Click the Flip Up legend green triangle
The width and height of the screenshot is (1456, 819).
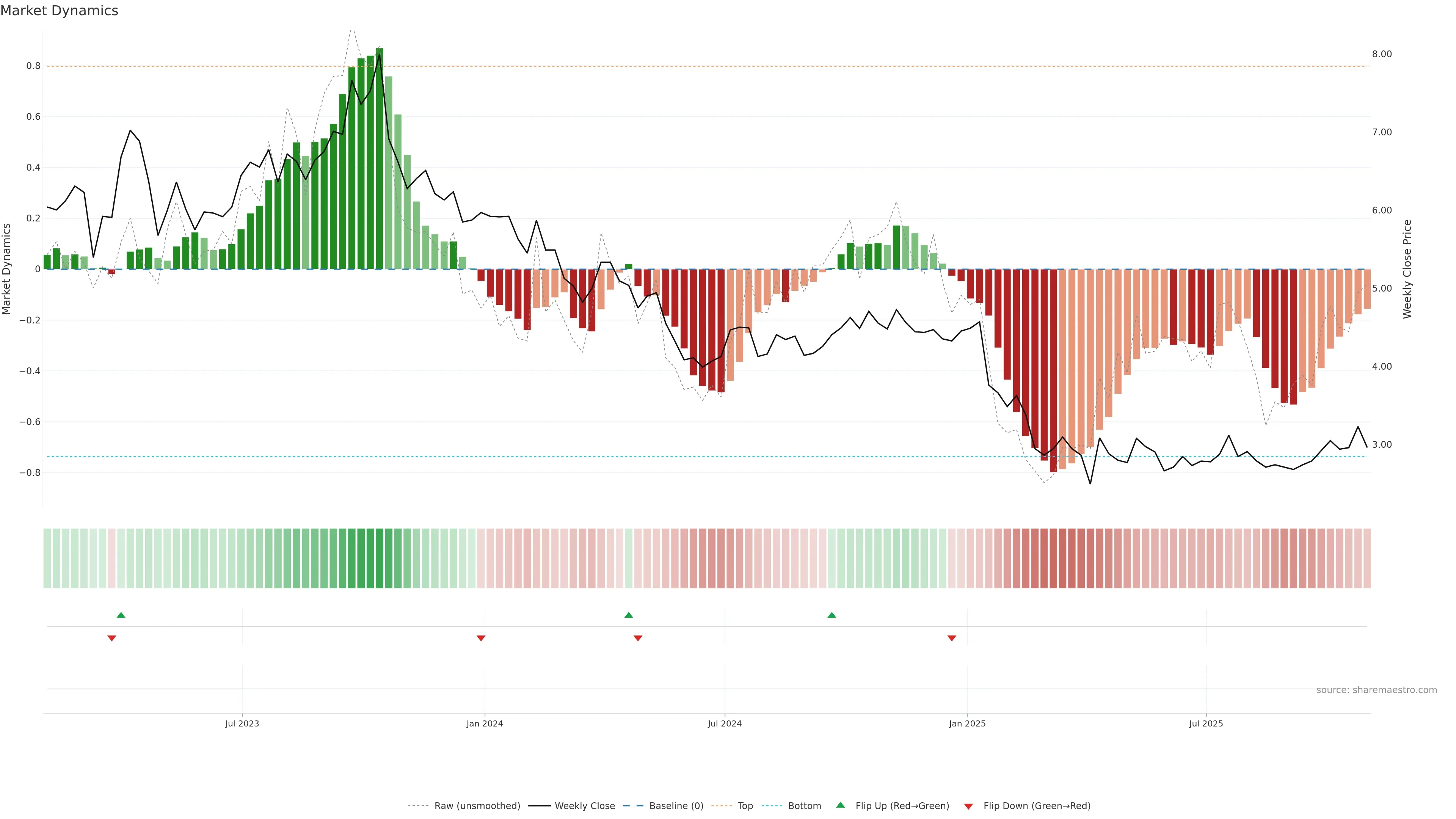coord(841,805)
